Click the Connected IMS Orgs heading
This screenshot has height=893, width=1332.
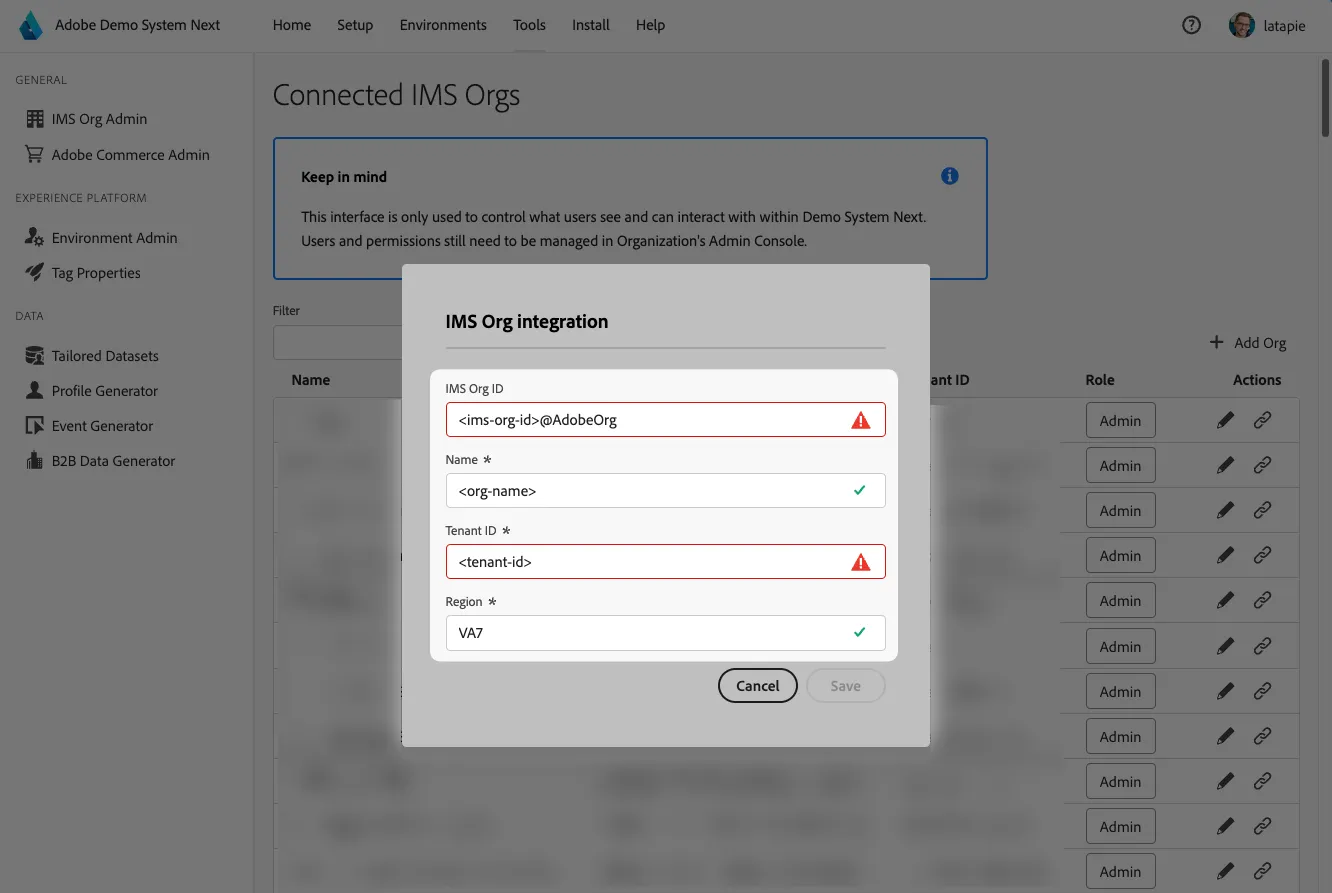(x=397, y=96)
